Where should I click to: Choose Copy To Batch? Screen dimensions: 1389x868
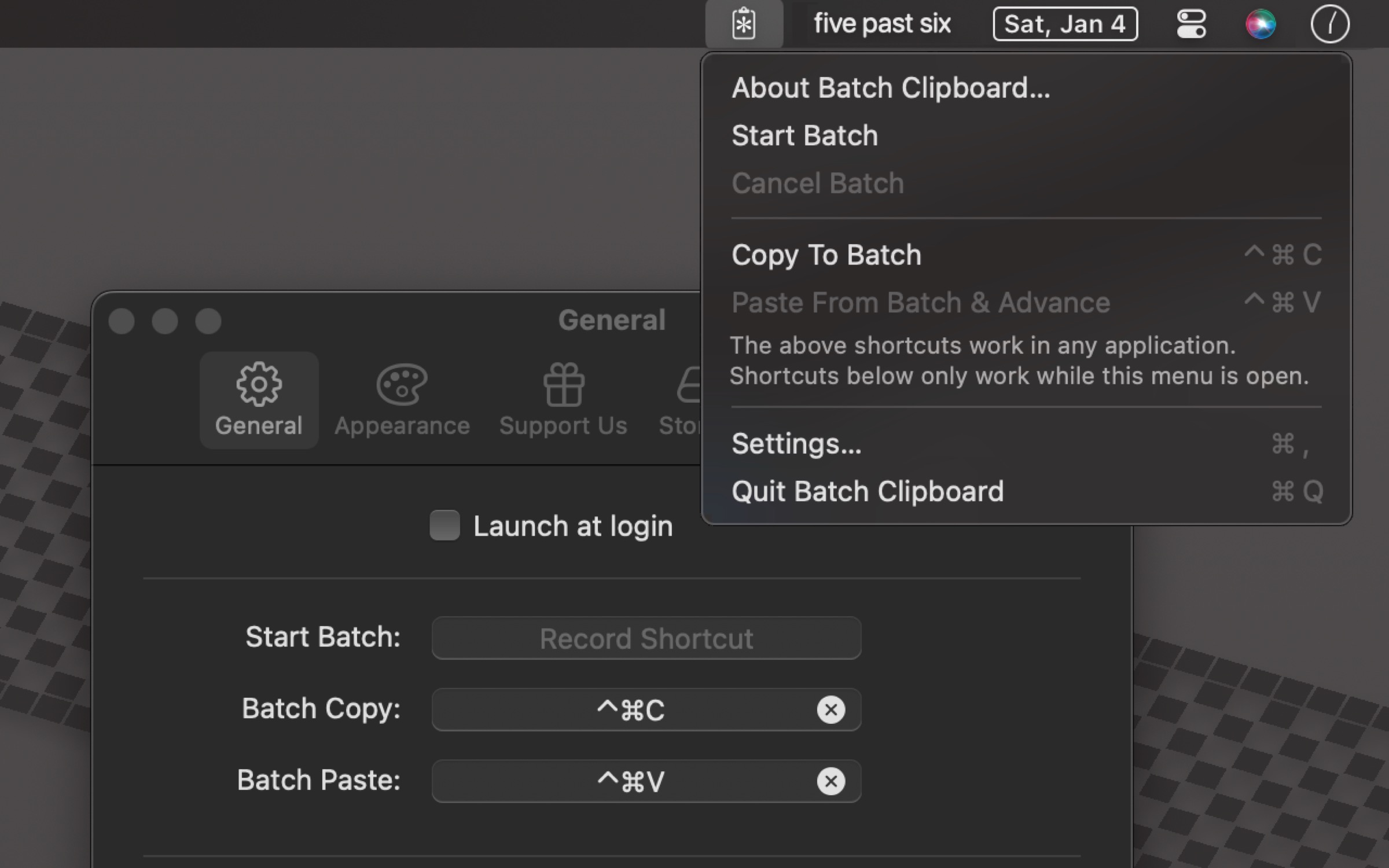pyautogui.click(x=826, y=255)
